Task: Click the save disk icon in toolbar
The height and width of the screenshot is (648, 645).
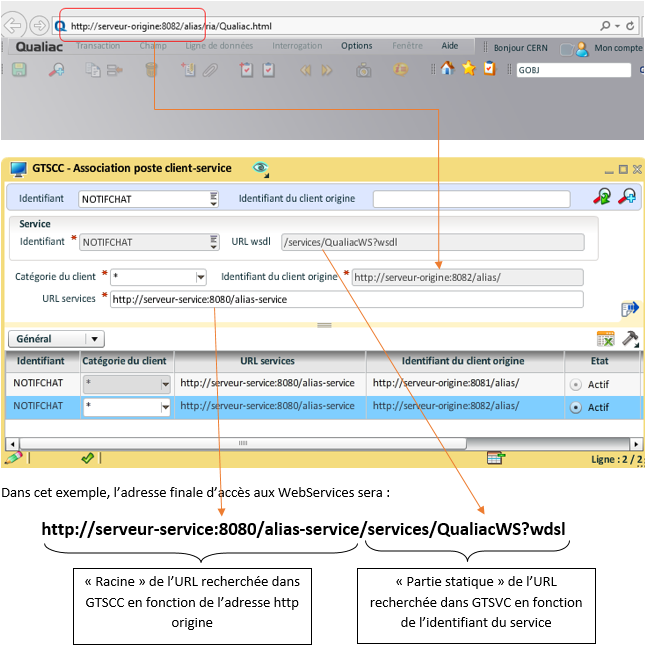Action: coord(19,69)
